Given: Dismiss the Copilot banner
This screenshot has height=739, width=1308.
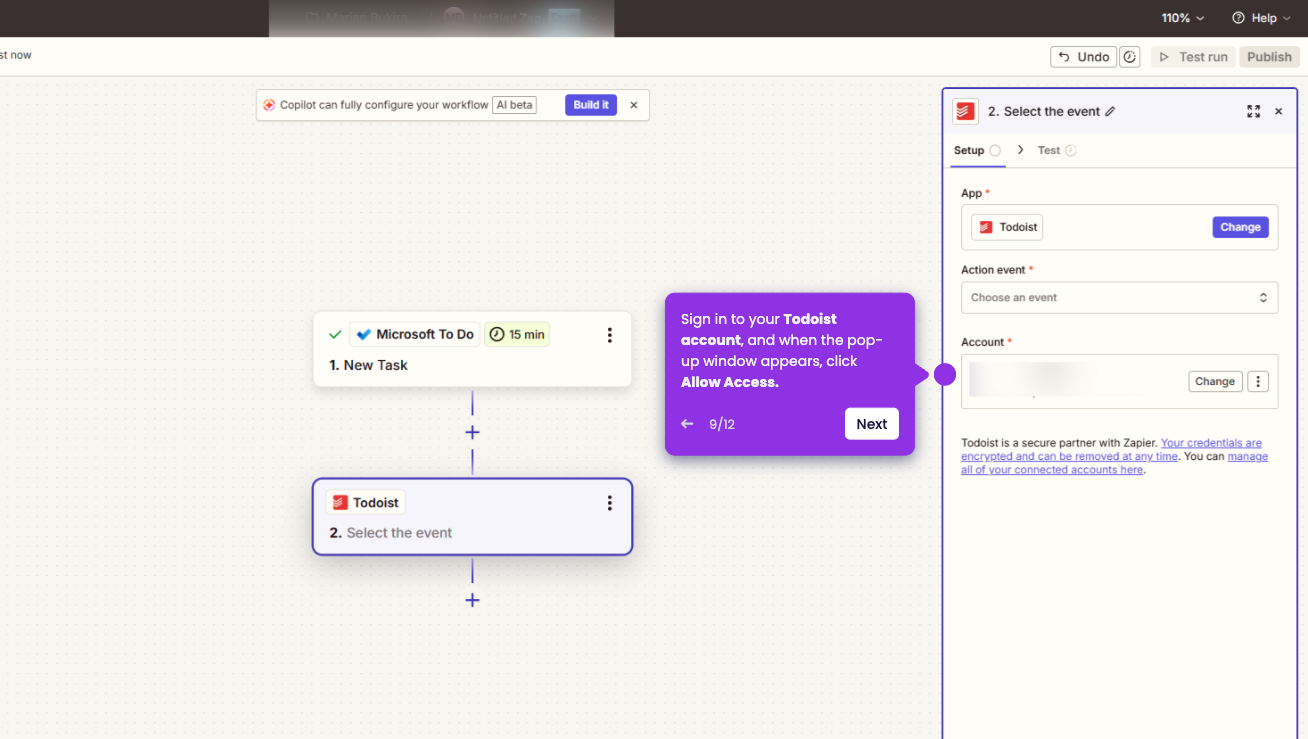Looking at the screenshot, I should [x=633, y=105].
